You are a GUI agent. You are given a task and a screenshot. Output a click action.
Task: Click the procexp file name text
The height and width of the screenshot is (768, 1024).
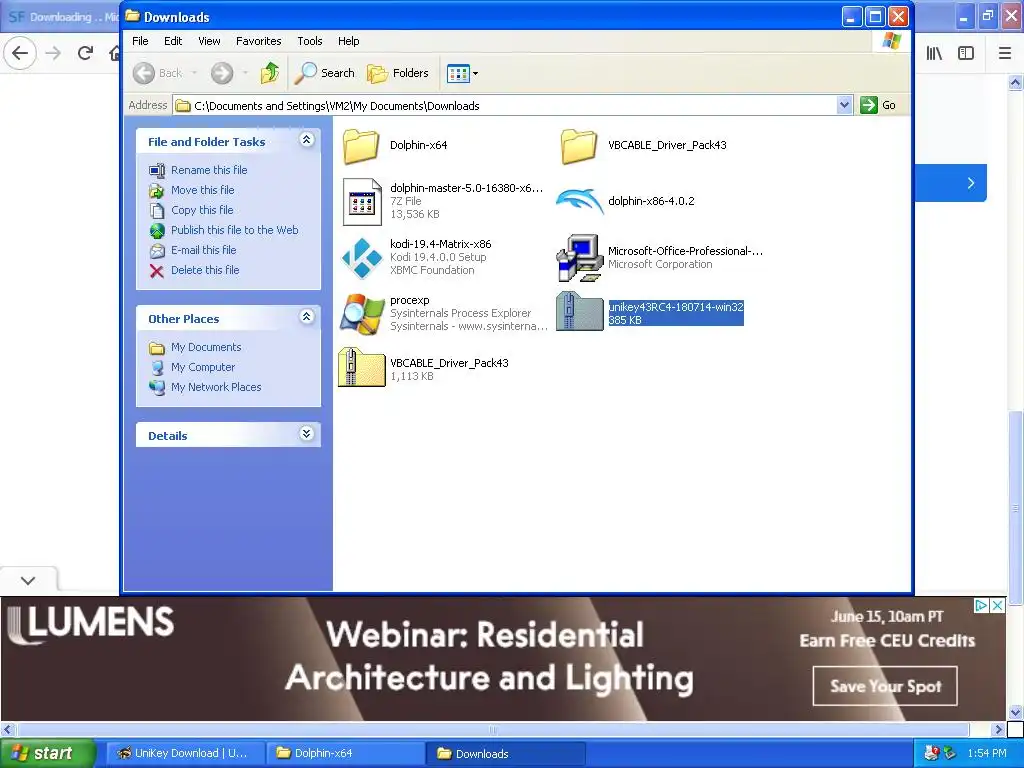(x=409, y=300)
